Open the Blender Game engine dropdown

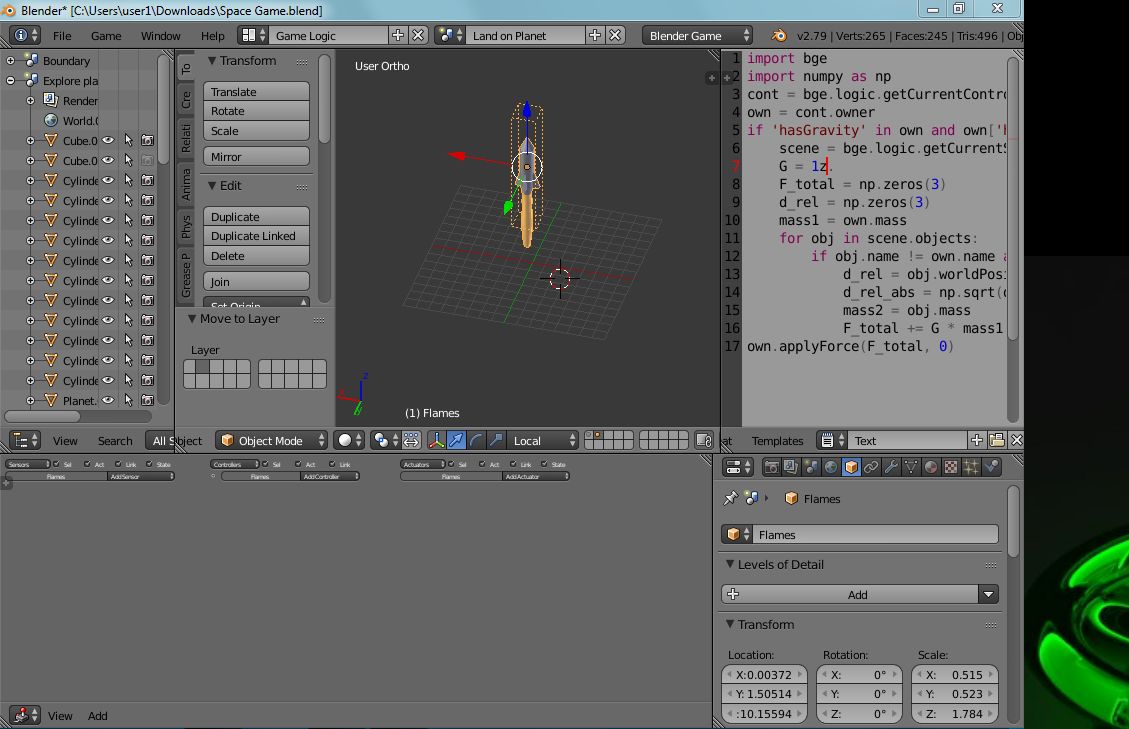[697, 35]
